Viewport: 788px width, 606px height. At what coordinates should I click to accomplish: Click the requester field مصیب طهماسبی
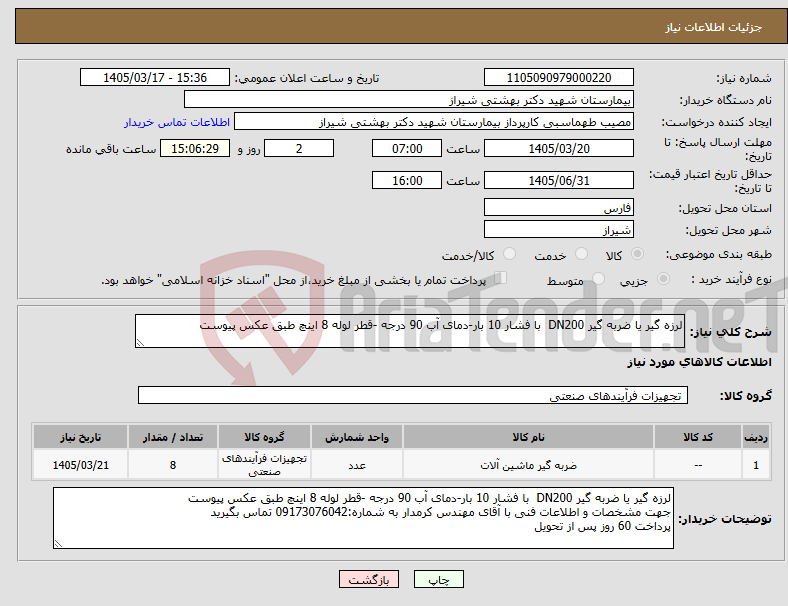pos(434,122)
